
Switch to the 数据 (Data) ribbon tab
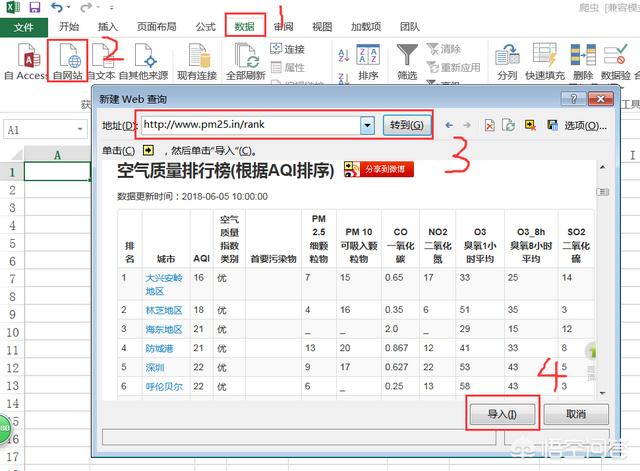click(x=244, y=27)
